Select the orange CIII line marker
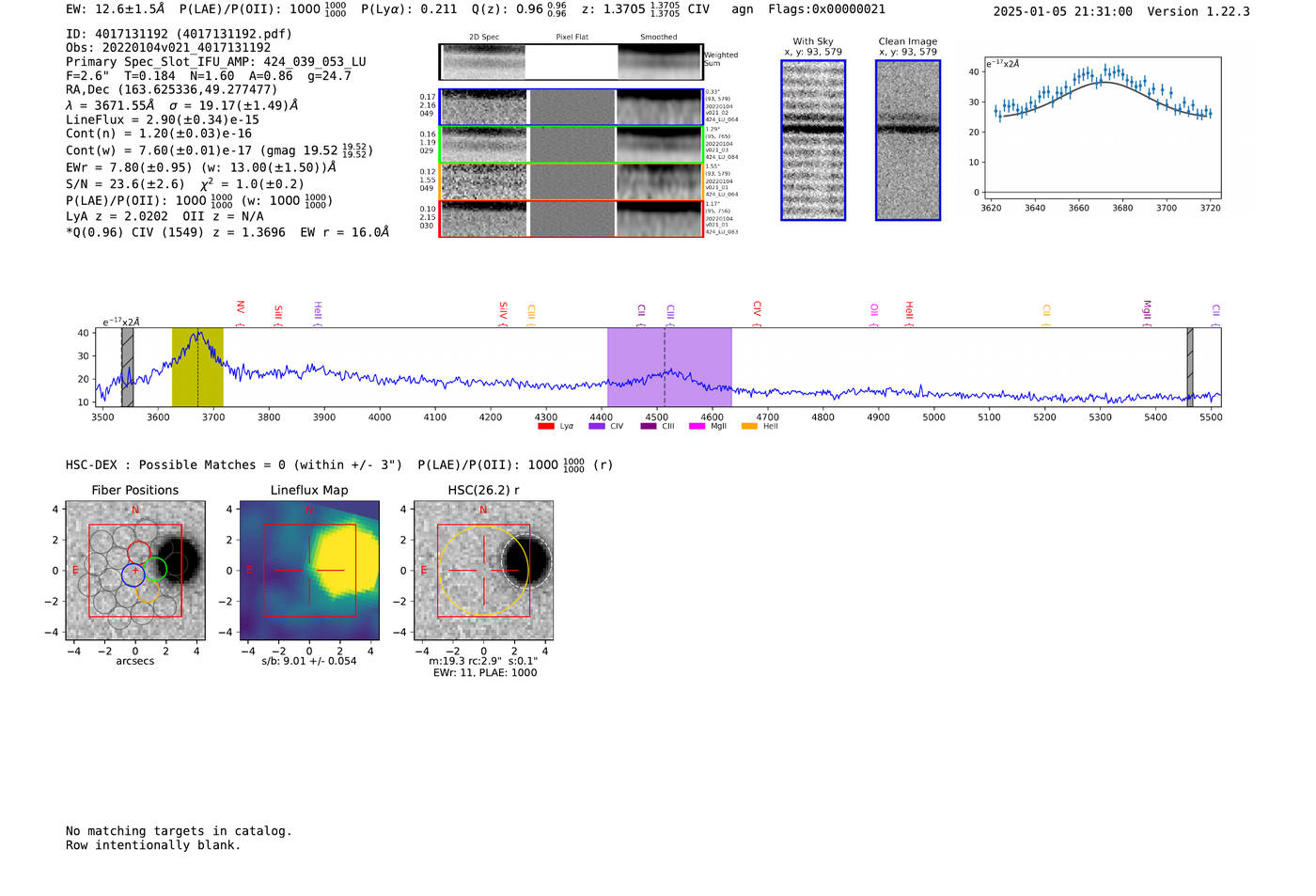1316x896 pixels. (531, 315)
